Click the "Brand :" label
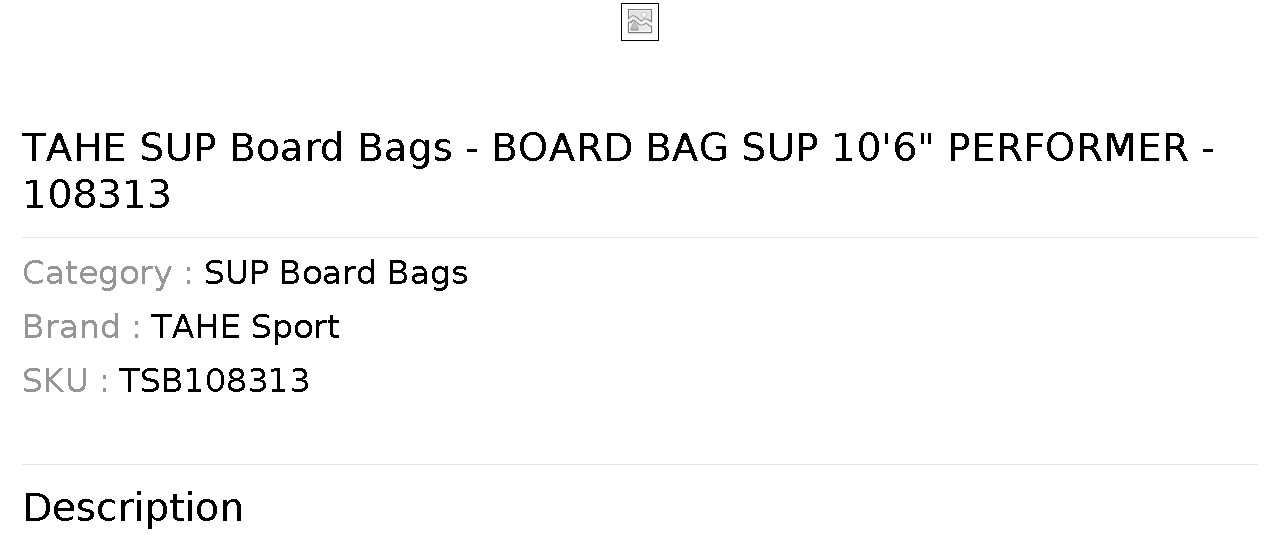Viewport: 1280px width, 553px height. 82,327
